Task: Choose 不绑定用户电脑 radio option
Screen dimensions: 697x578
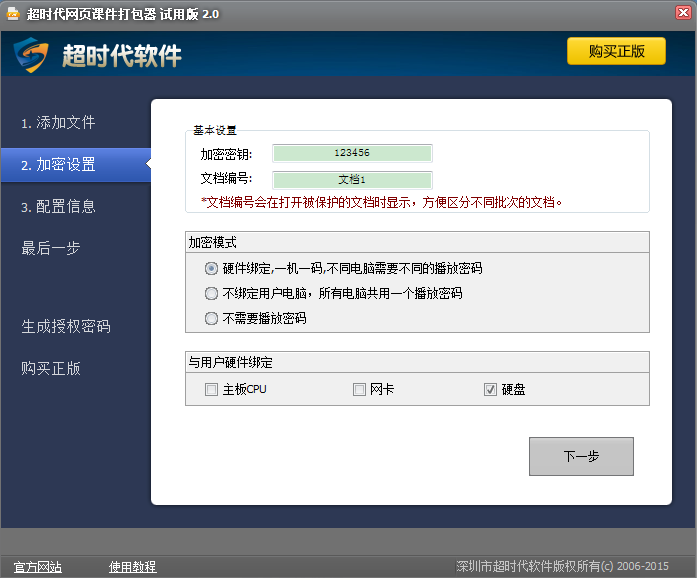Action: click(x=211, y=293)
